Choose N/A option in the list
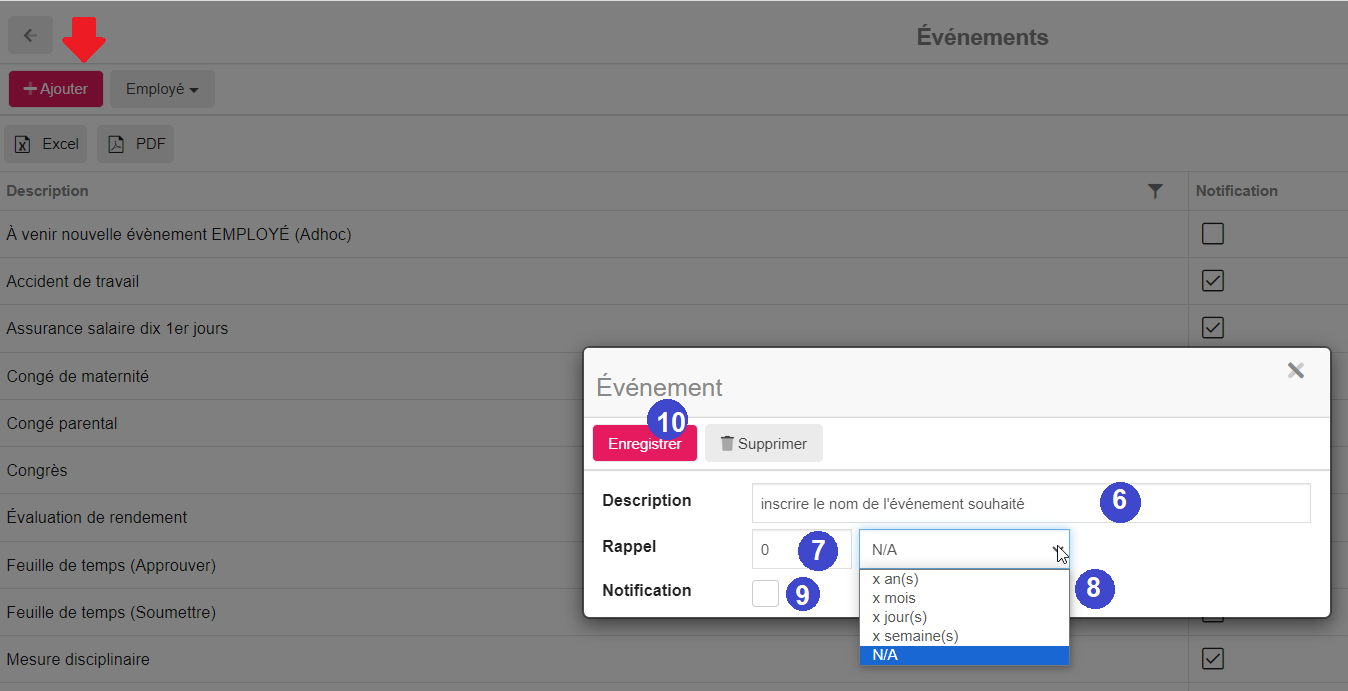The width and height of the screenshot is (1348, 691). pos(964,655)
